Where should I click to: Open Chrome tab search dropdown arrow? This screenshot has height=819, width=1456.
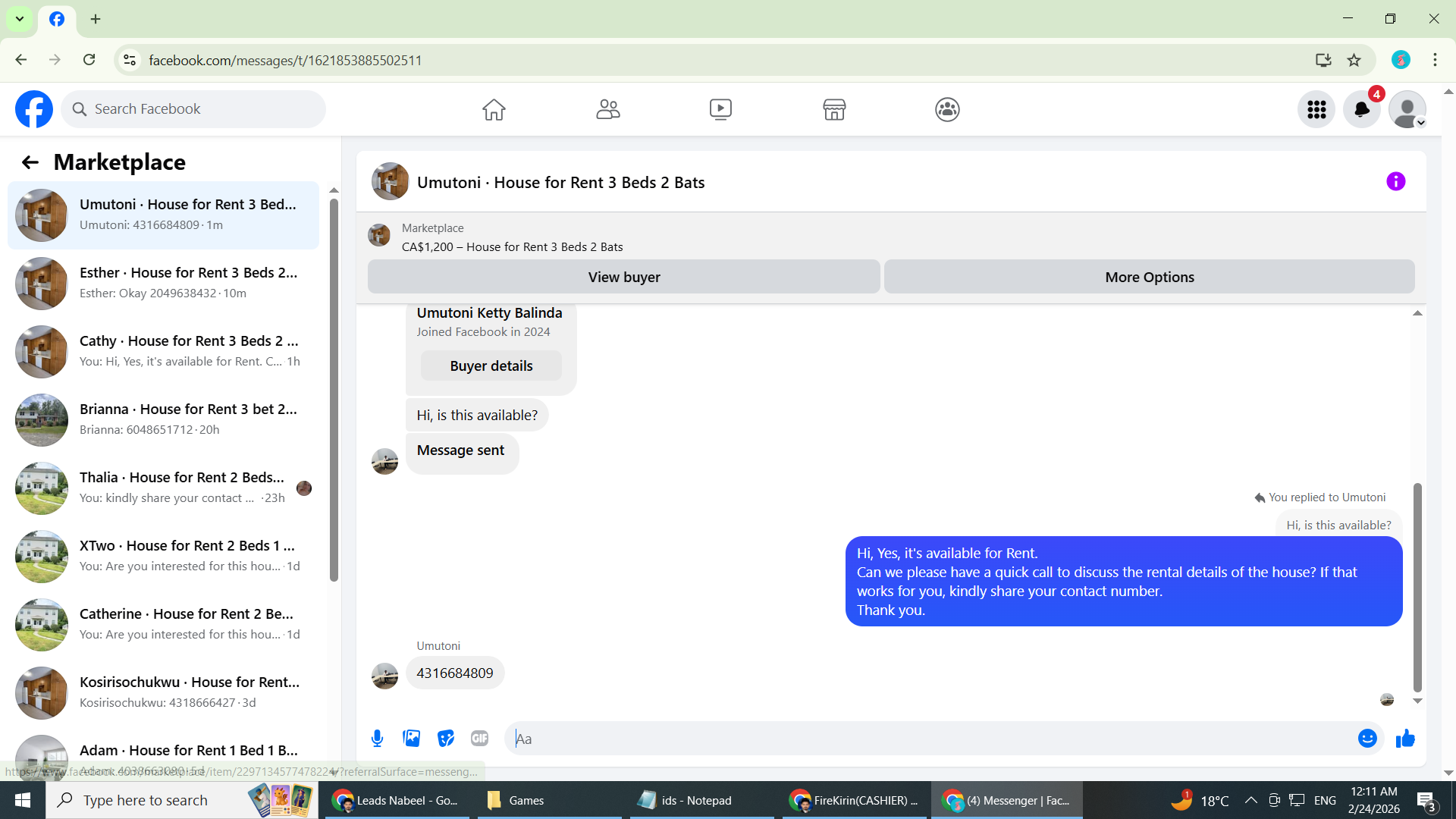point(20,19)
